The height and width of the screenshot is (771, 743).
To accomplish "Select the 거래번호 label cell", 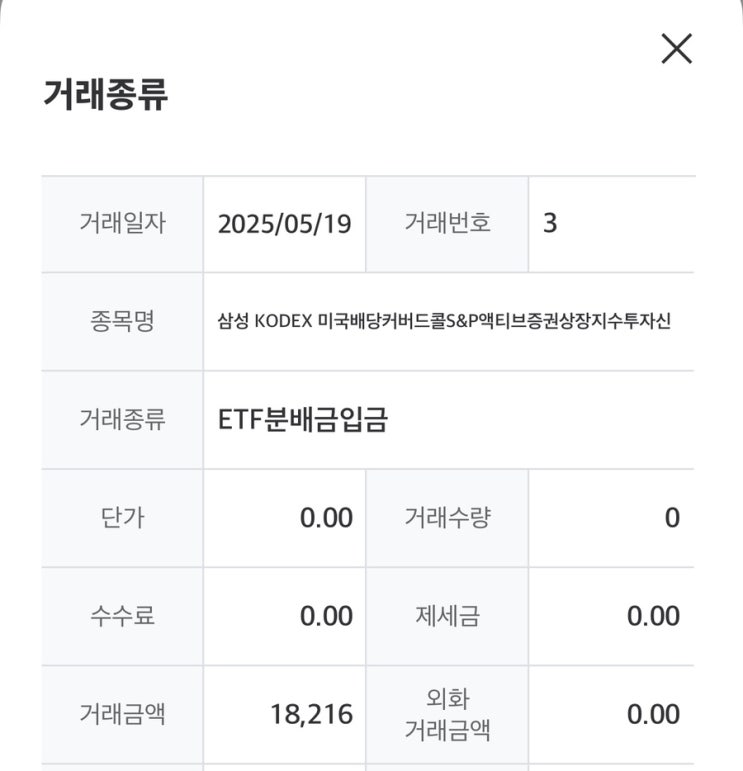I will pos(447,223).
